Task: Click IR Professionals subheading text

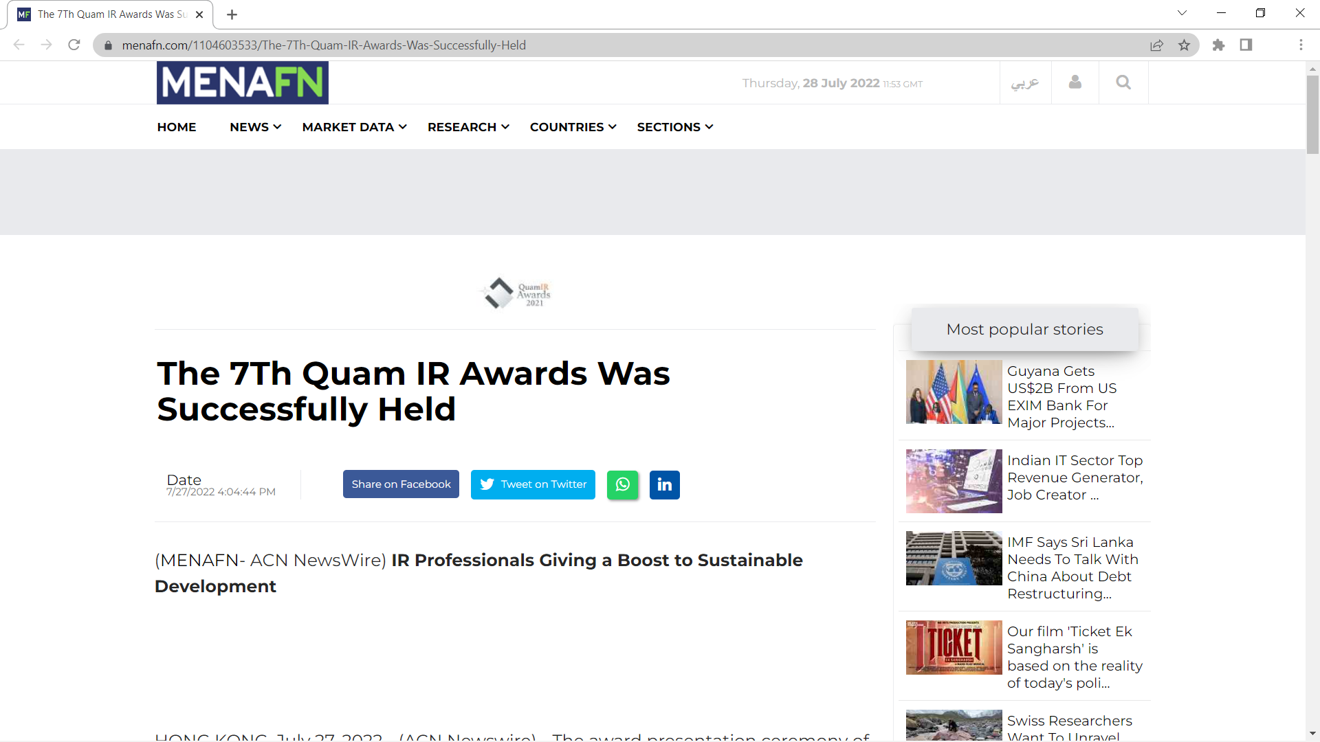Action: (479, 573)
